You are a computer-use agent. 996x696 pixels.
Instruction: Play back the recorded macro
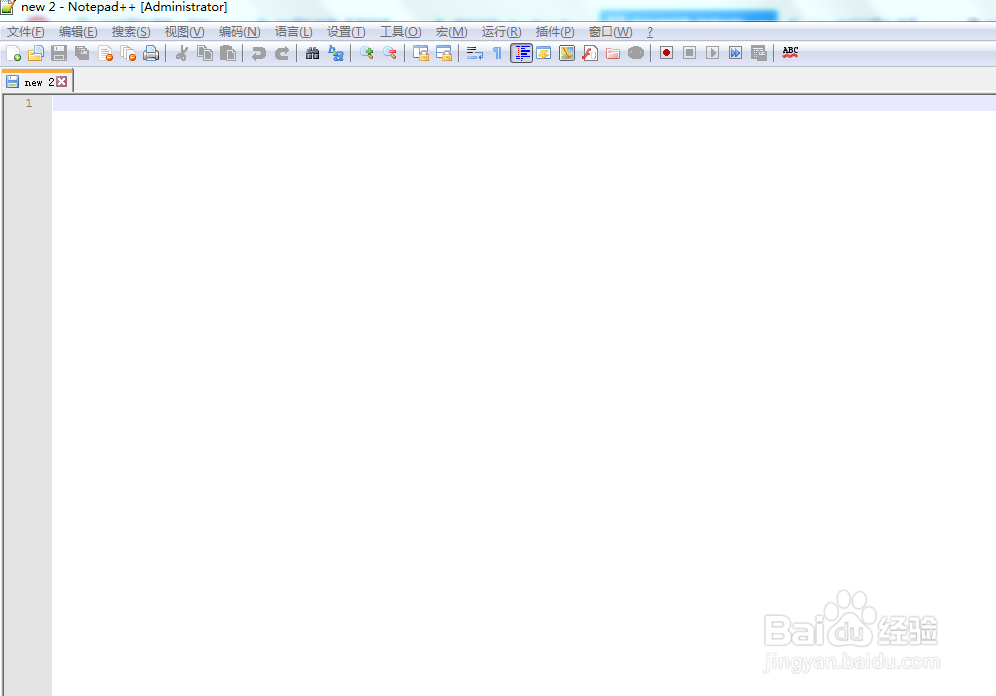pyautogui.click(x=713, y=53)
